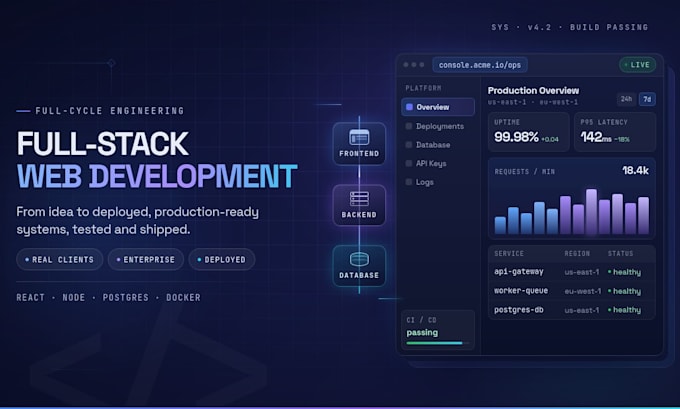Image resolution: width=680 pixels, height=409 pixels.
Task: Click eu-west-1 region of worker-queue
Action: [x=583, y=291]
